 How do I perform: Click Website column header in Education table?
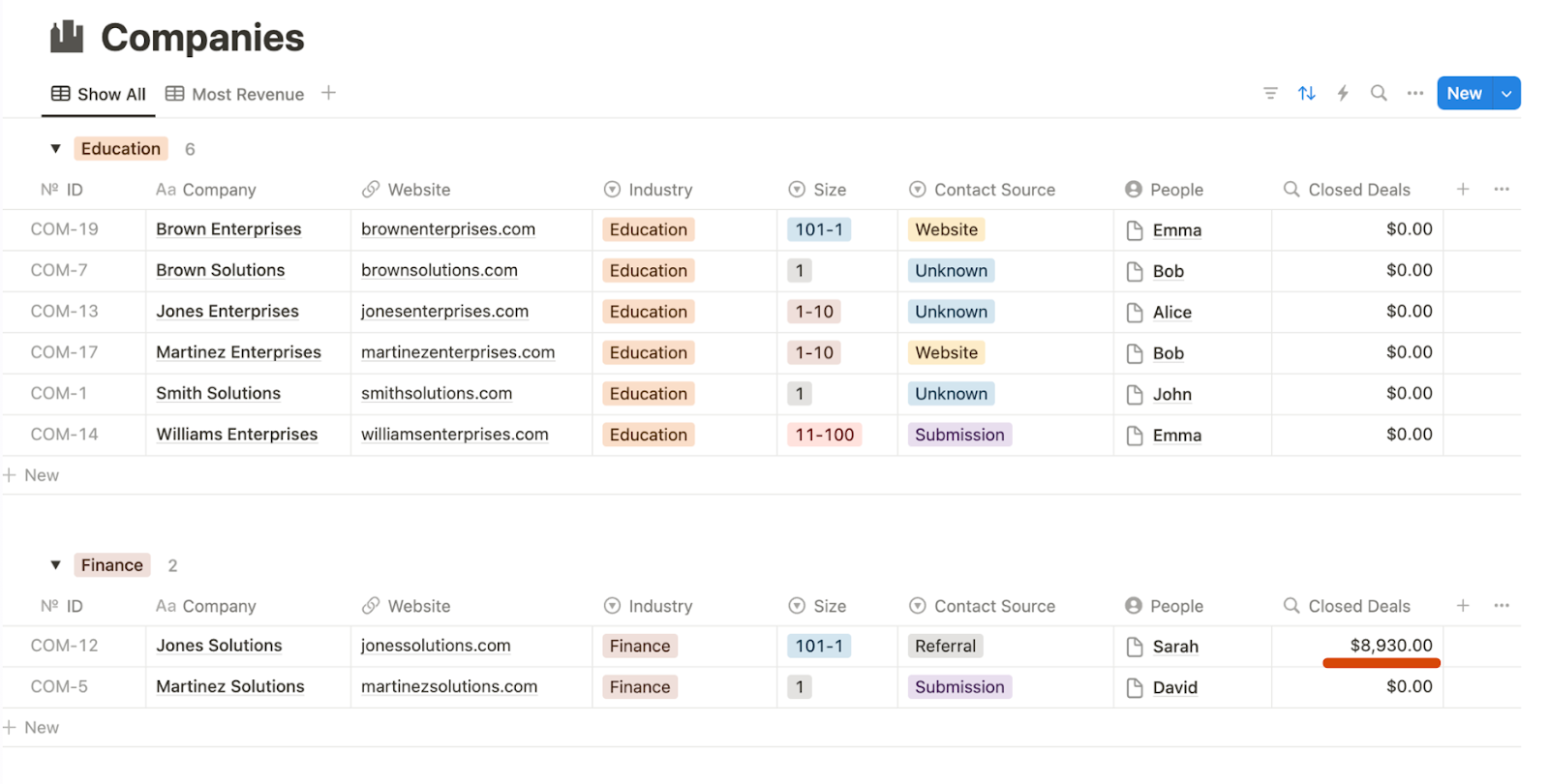tap(406, 190)
